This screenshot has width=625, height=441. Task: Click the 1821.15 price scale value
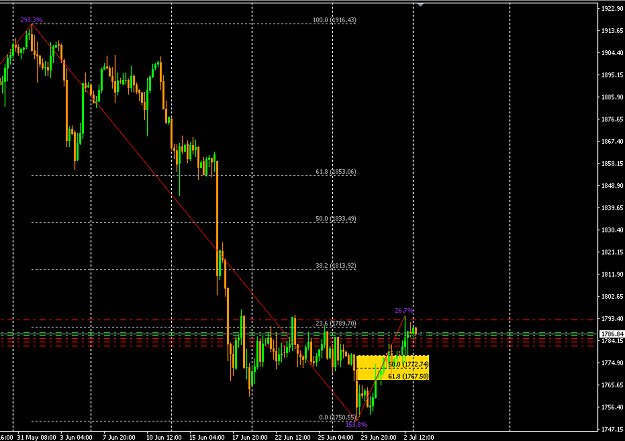[612, 252]
